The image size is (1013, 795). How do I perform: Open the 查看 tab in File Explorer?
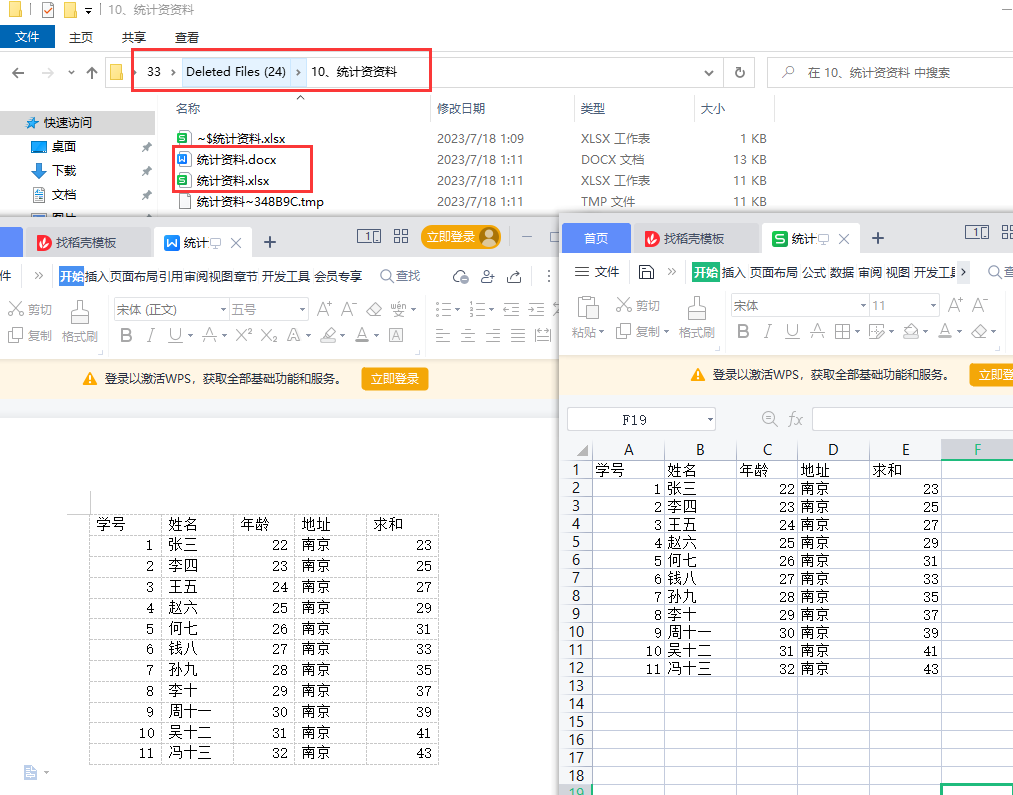point(187,37)
